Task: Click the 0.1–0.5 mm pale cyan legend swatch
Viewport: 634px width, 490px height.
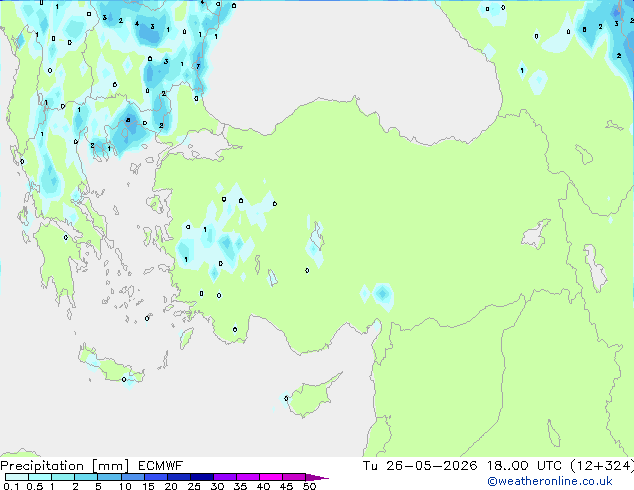Action: coord(17,477)
